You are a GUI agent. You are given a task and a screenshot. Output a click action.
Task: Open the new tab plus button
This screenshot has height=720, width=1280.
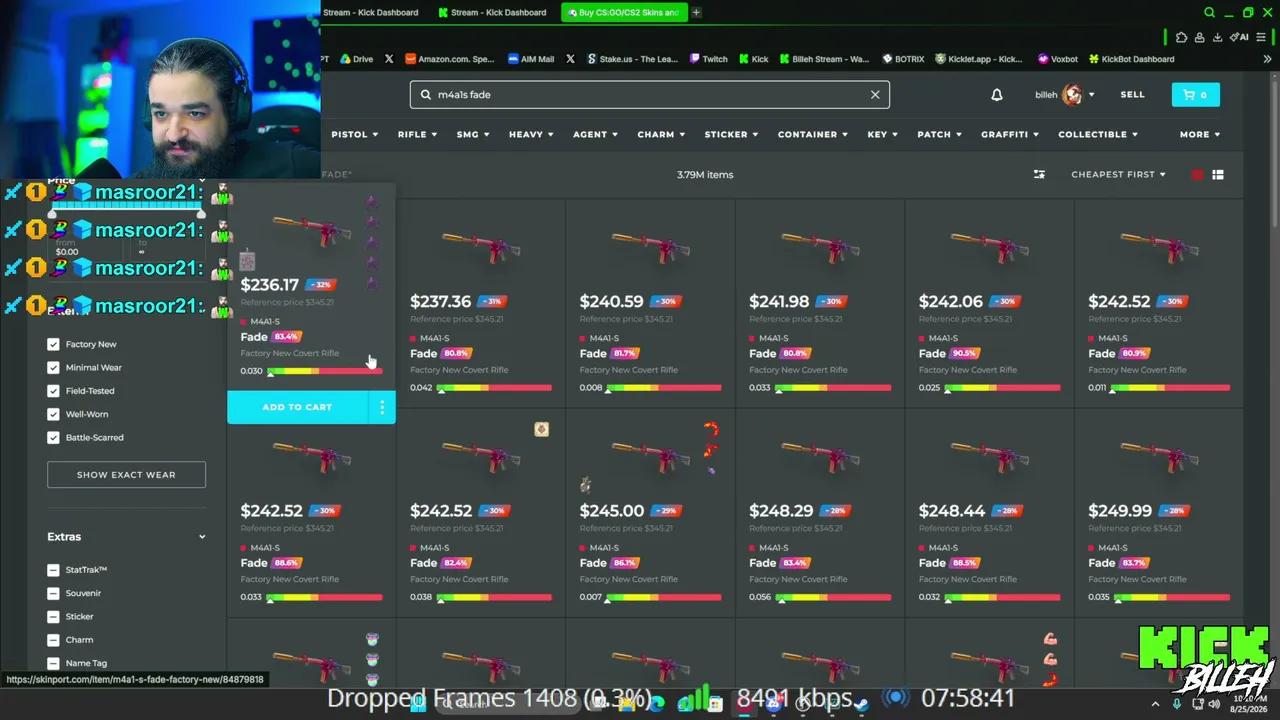(696, 12)
